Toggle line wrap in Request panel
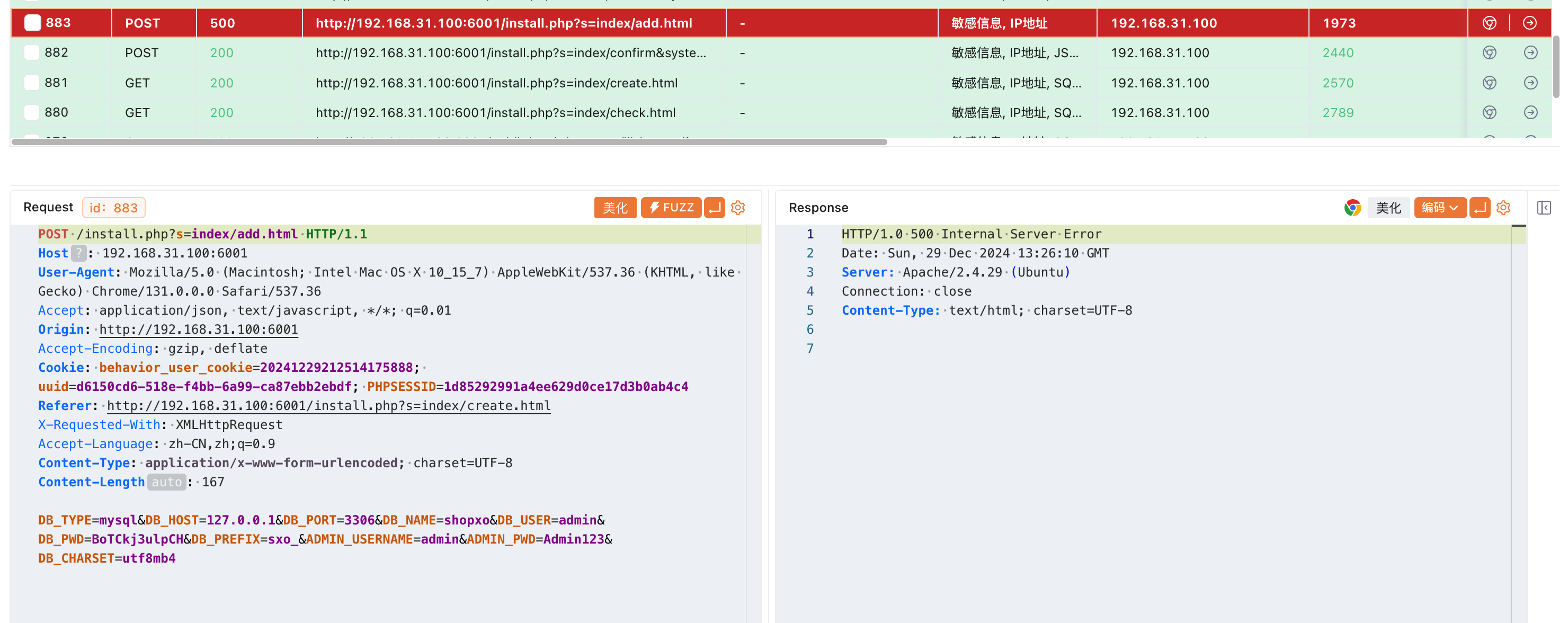This screenshot has width=1568, height=623. pyautogui.click(x=715, y=208)
